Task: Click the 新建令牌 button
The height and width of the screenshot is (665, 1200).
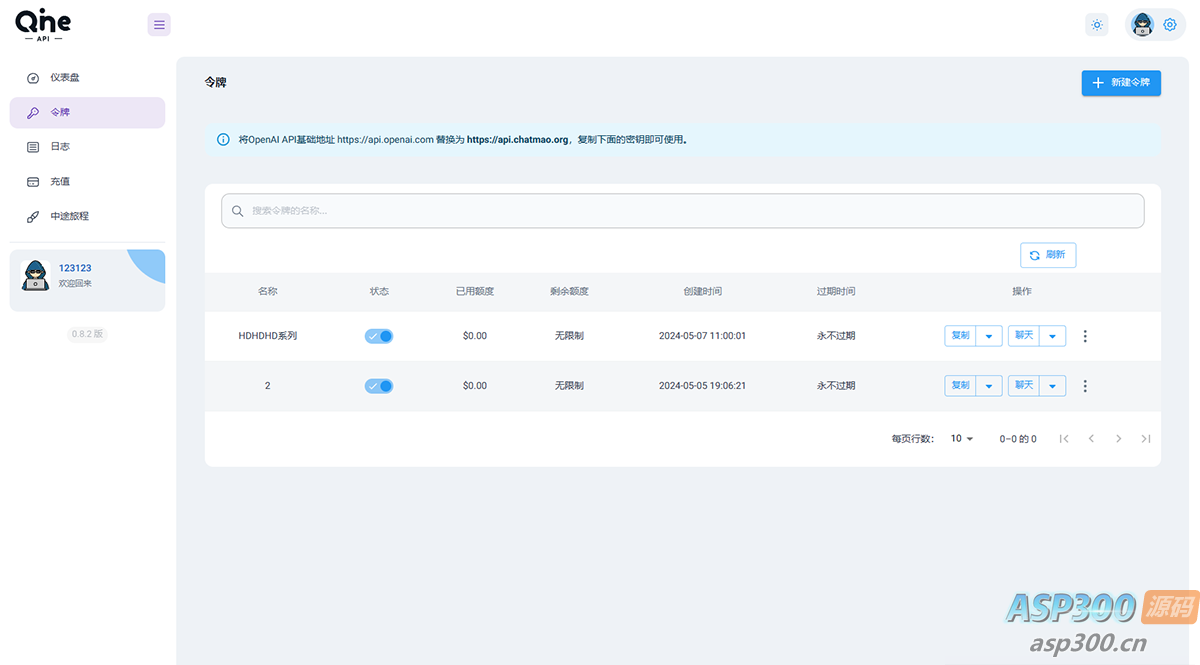Action: [x=1121, y=83]
